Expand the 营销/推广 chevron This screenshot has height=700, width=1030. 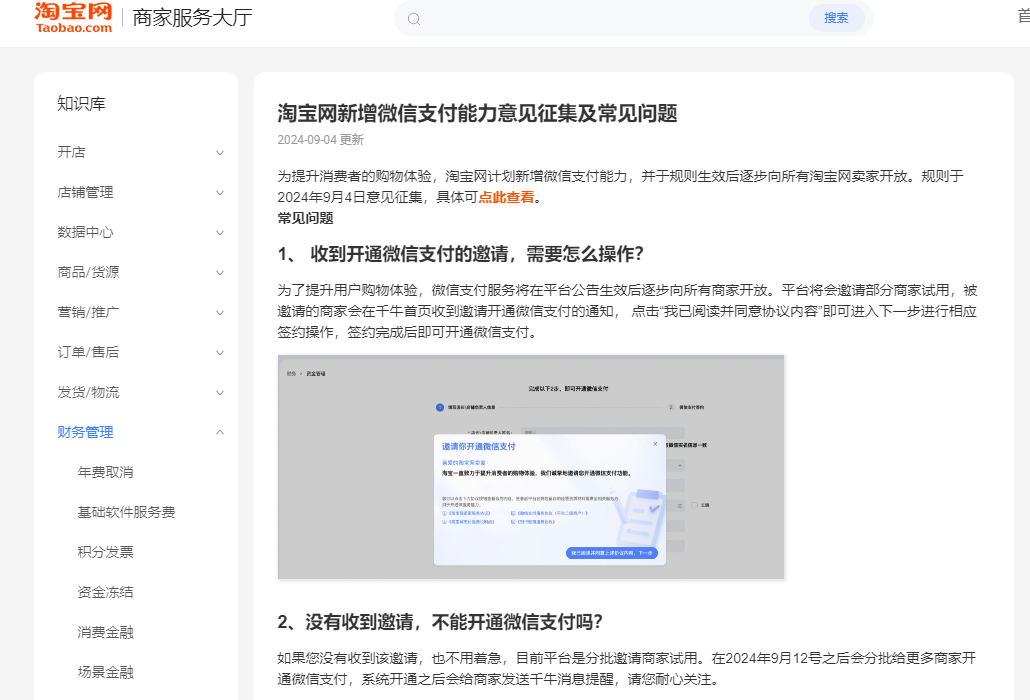220,312
